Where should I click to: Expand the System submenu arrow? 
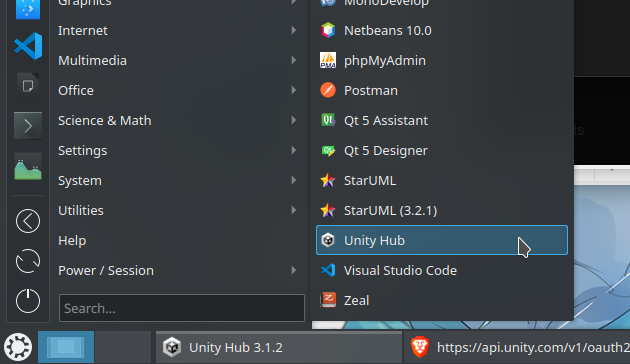point(294,180)
